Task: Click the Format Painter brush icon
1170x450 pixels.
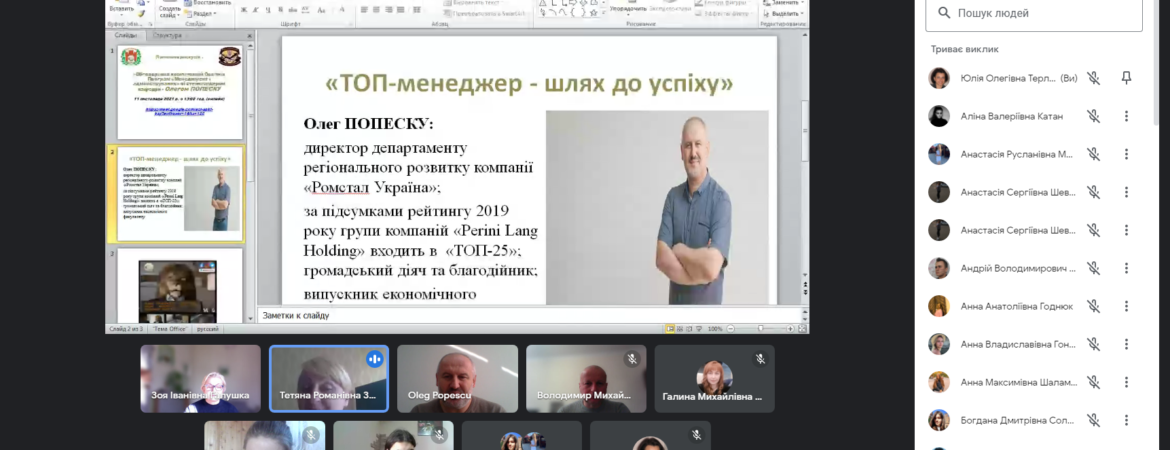Action: tap(142, 13)
